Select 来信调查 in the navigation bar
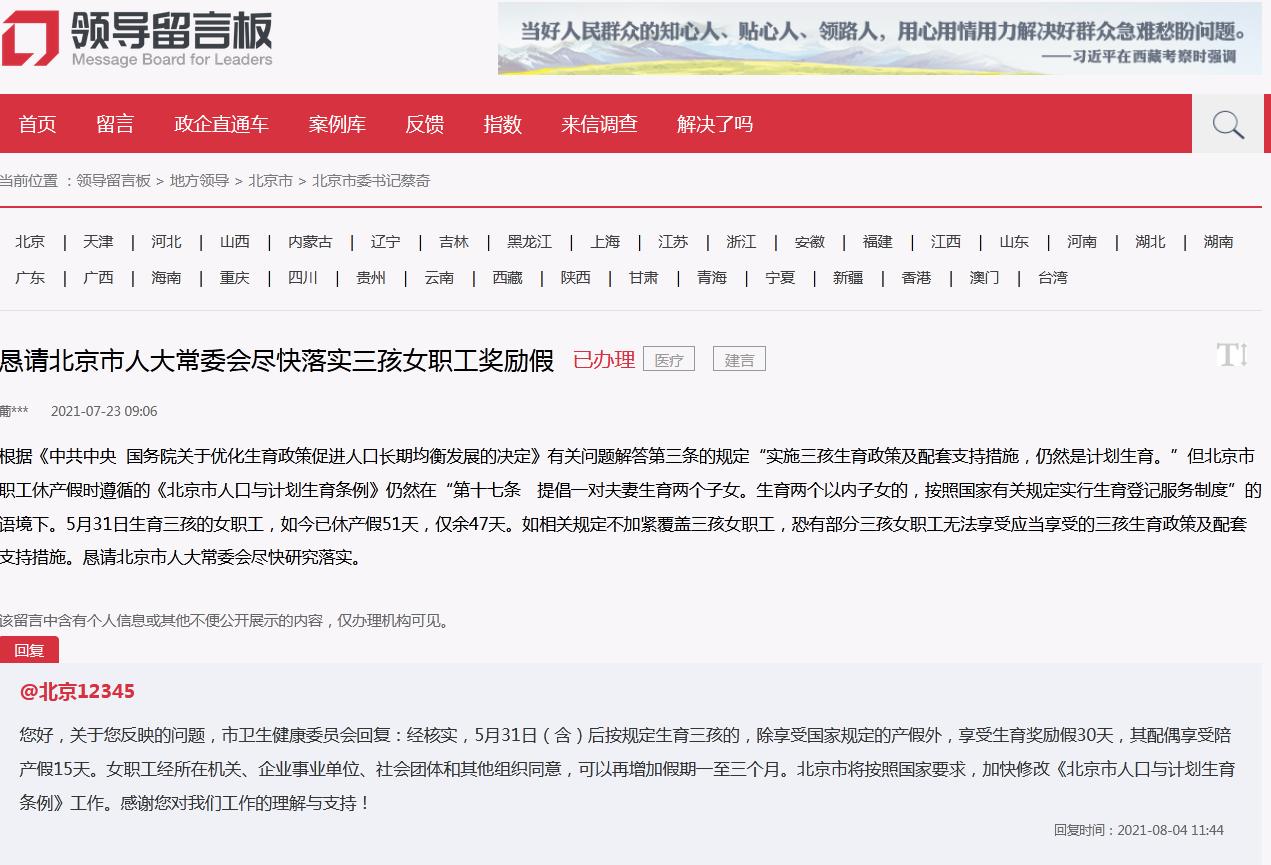This screenshot has height=865, width=1271. click(x=599, y=124)
